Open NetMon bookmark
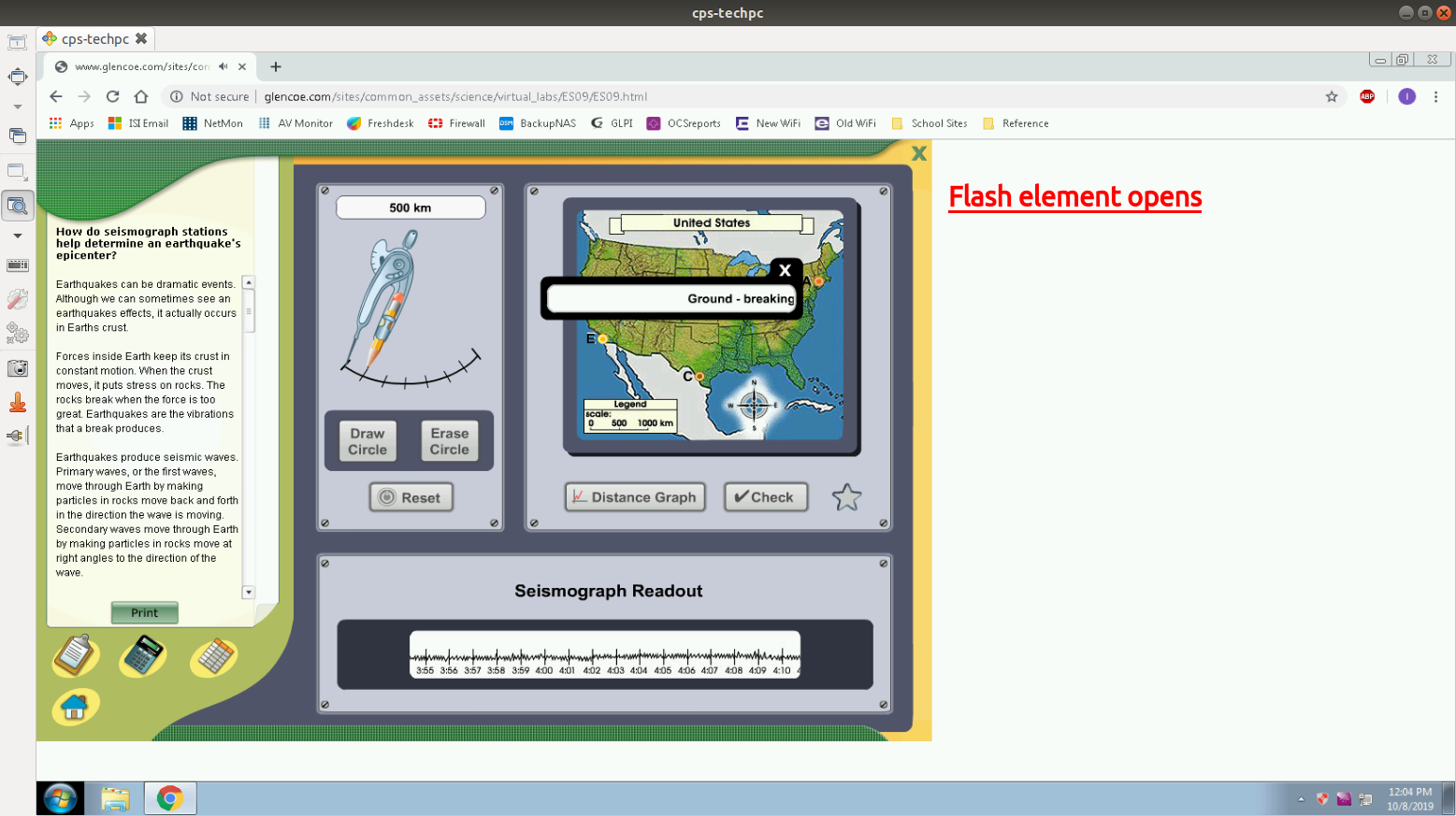Image resolution: width=1456 pixels, height=816 pixels. tap(213, 123)
